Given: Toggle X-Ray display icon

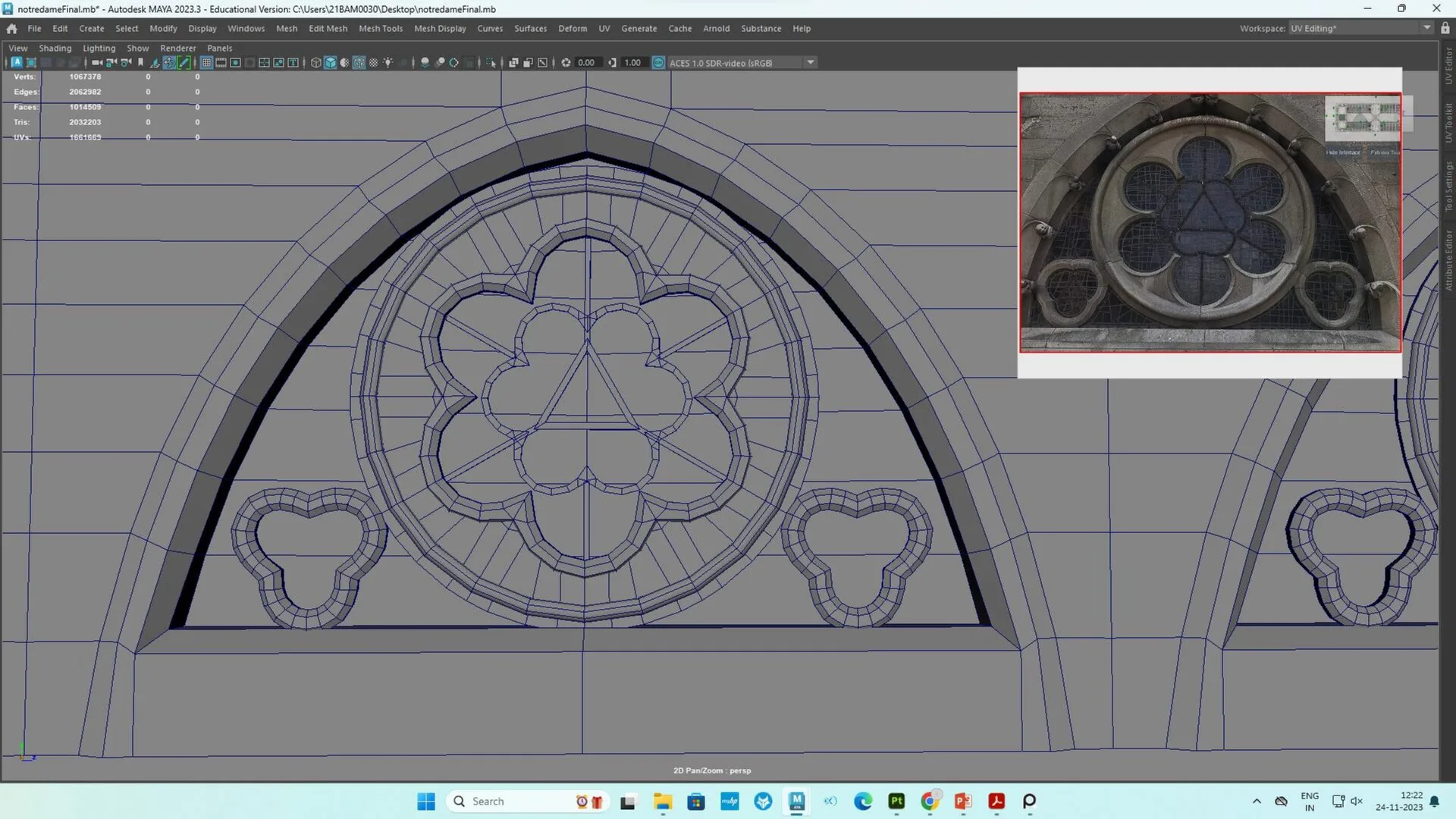Looking at the screenshot, I should pos(425,62).
